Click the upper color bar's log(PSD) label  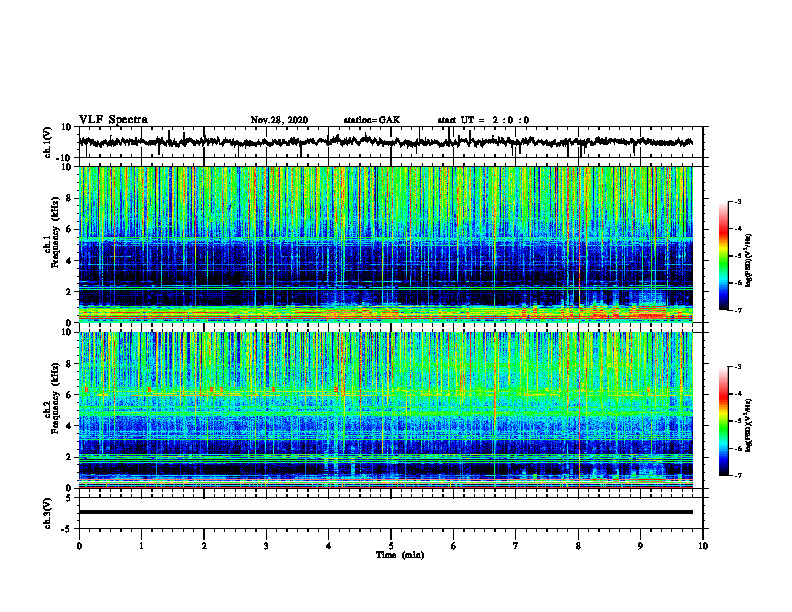coord(749,260)
